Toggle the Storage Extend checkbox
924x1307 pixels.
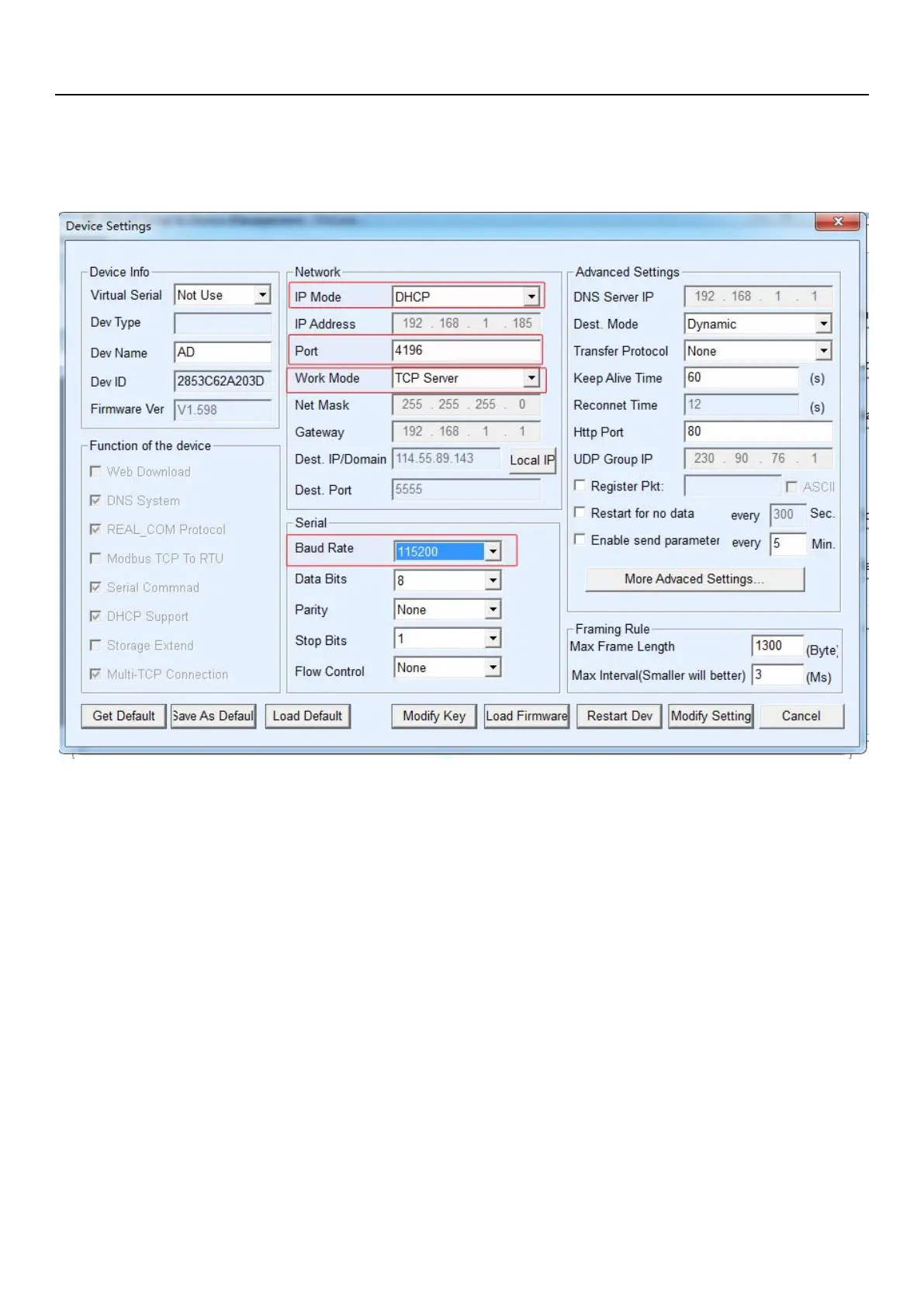[x=95, y=645]
